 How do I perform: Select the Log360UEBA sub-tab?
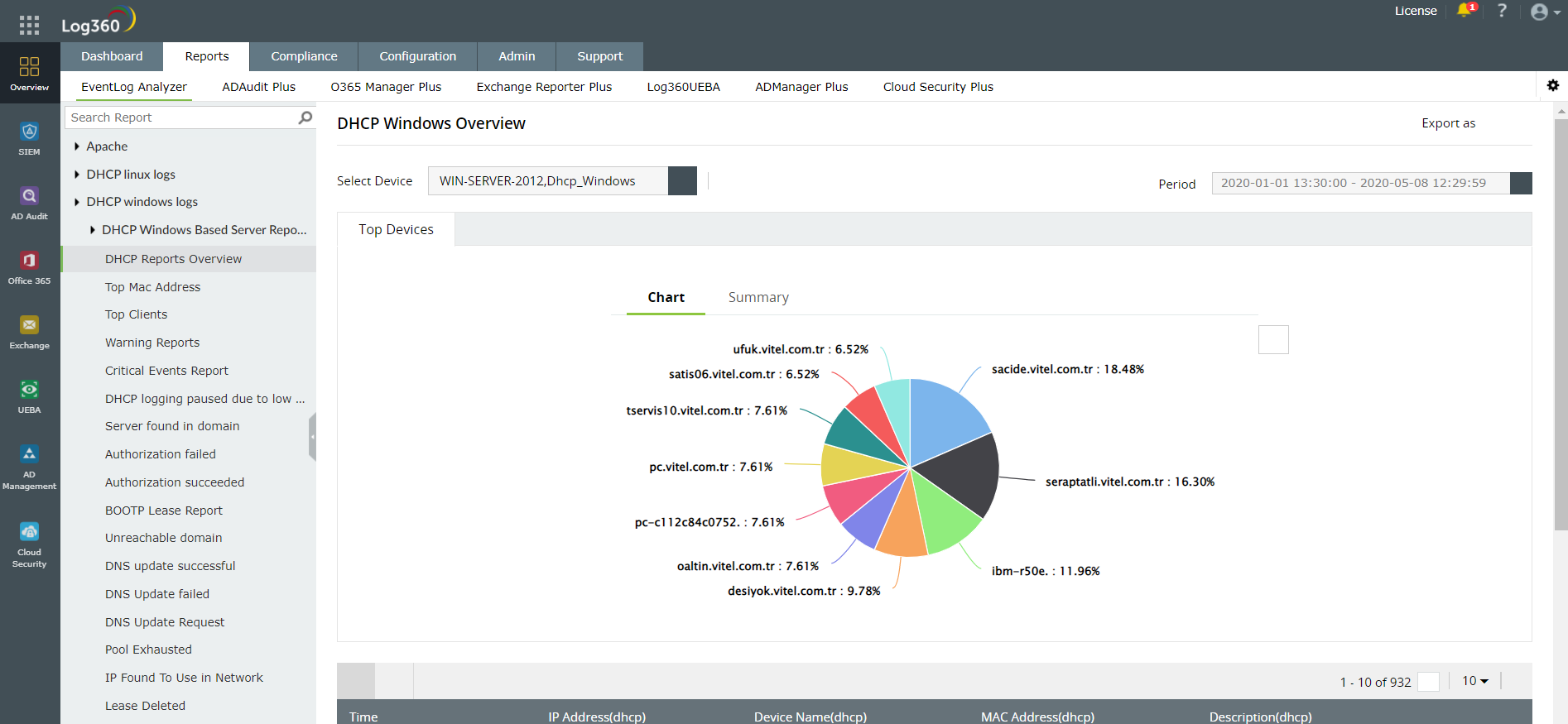pyautogui.click(x=684, y=87)
